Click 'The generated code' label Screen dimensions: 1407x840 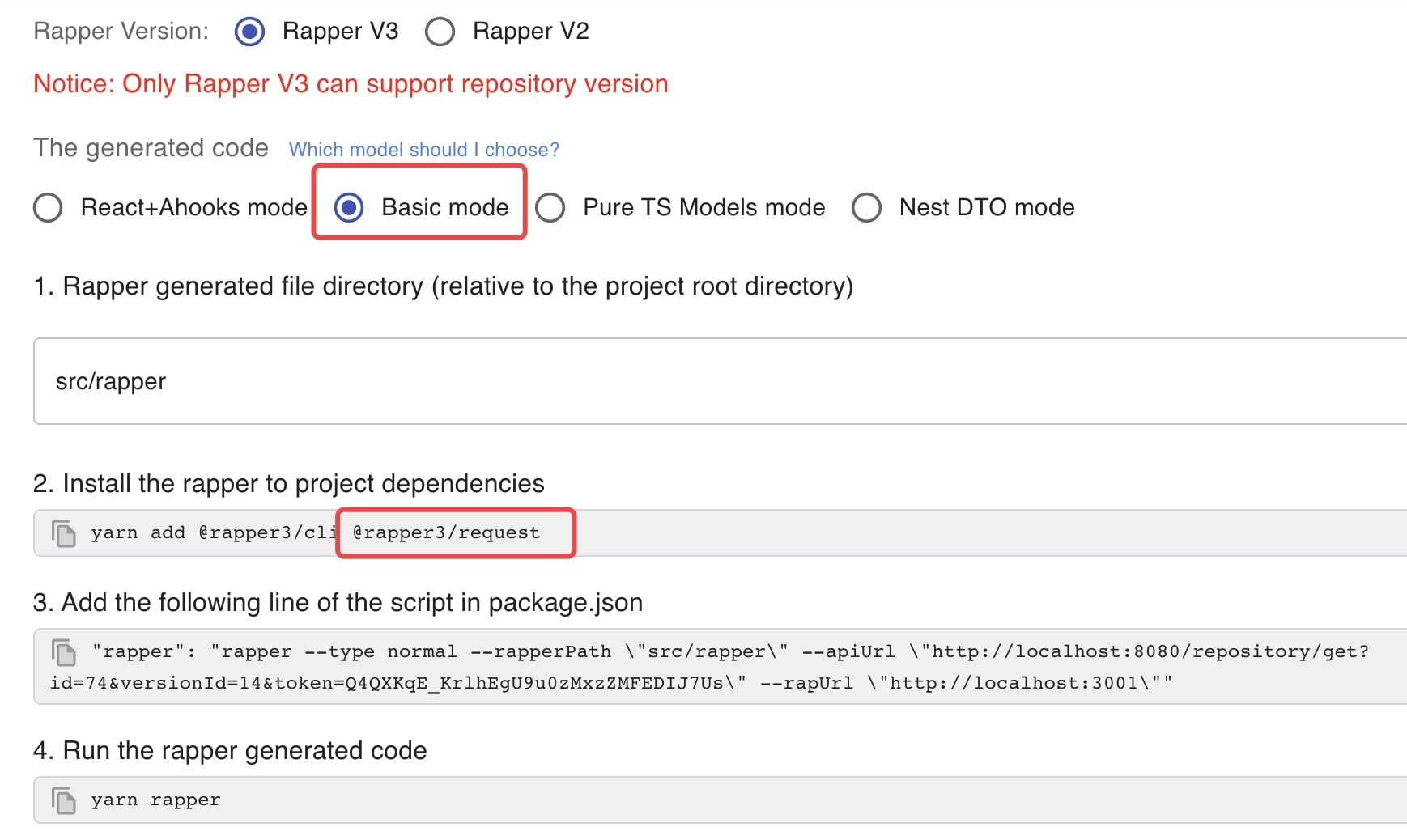151,148
